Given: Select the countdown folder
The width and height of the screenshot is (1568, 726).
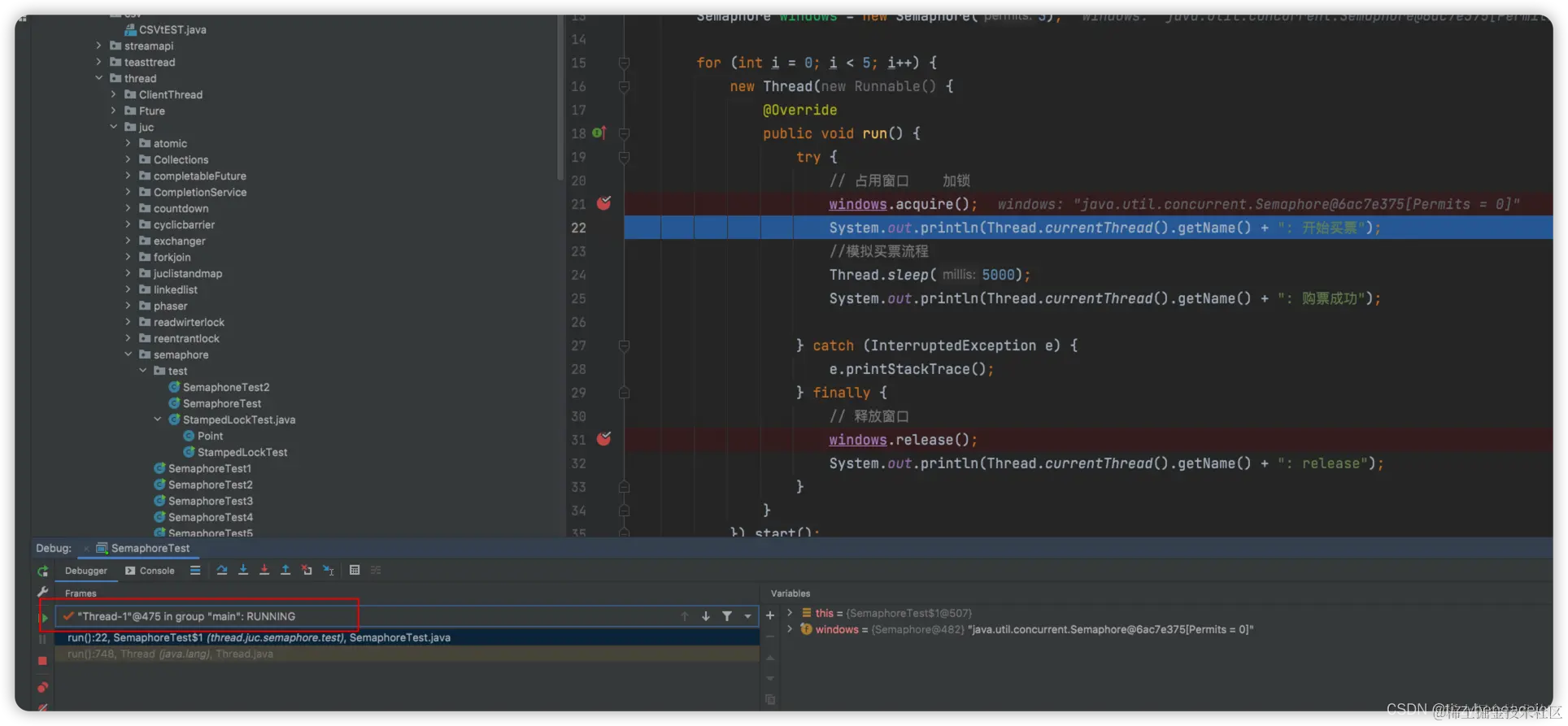Looking at the screenshot, I should coord(174,209).
